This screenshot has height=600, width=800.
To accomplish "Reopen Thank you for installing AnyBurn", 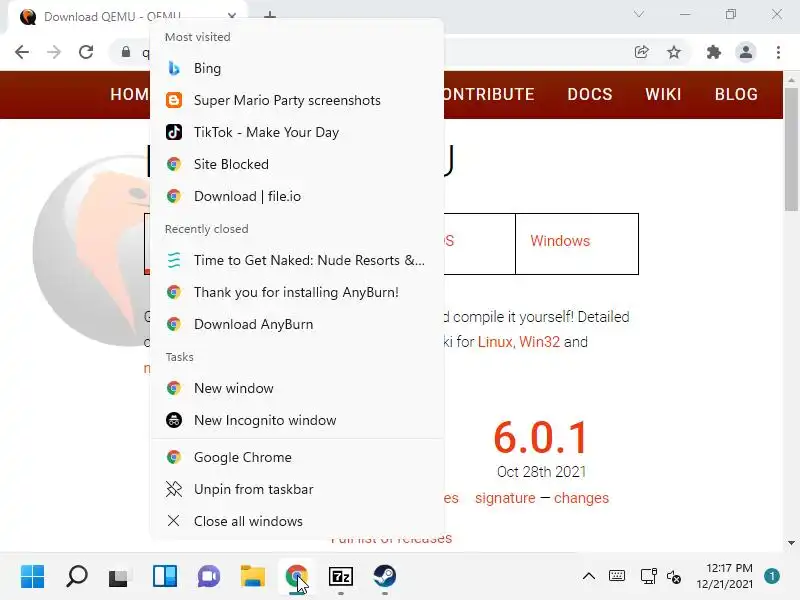I will point(297,292).
